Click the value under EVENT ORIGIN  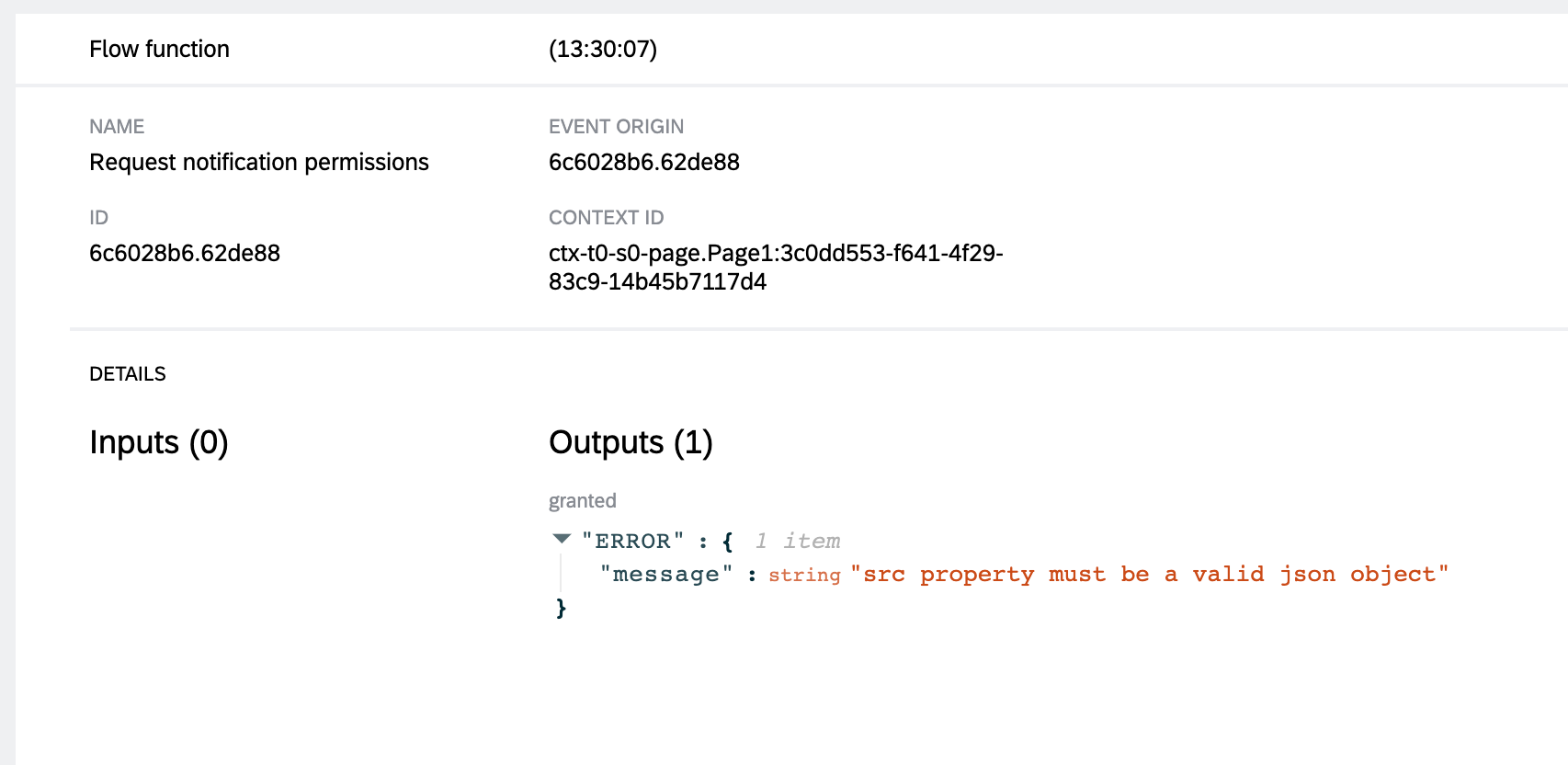[x=643, y=162]
